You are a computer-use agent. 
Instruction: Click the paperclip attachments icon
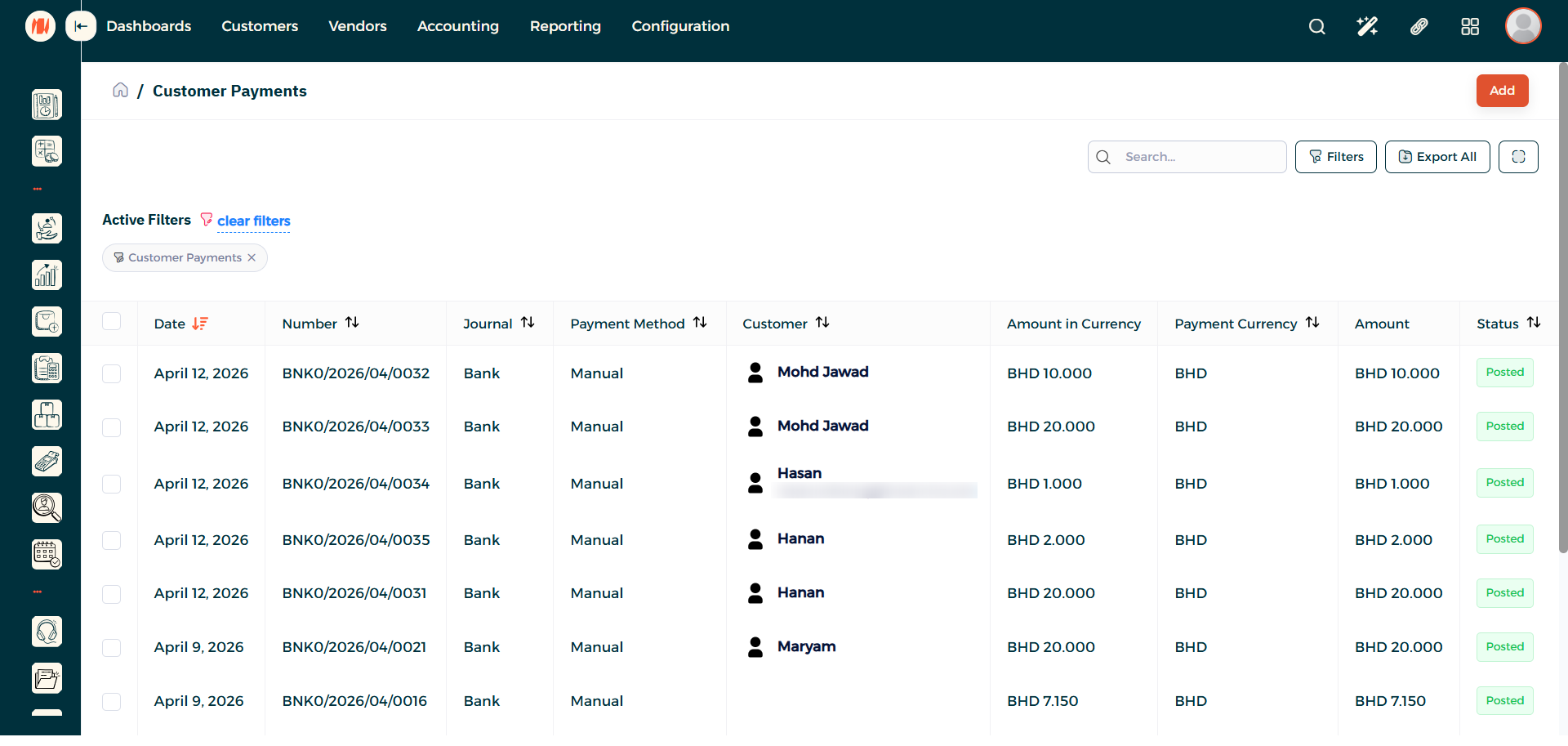point(1419,27)
